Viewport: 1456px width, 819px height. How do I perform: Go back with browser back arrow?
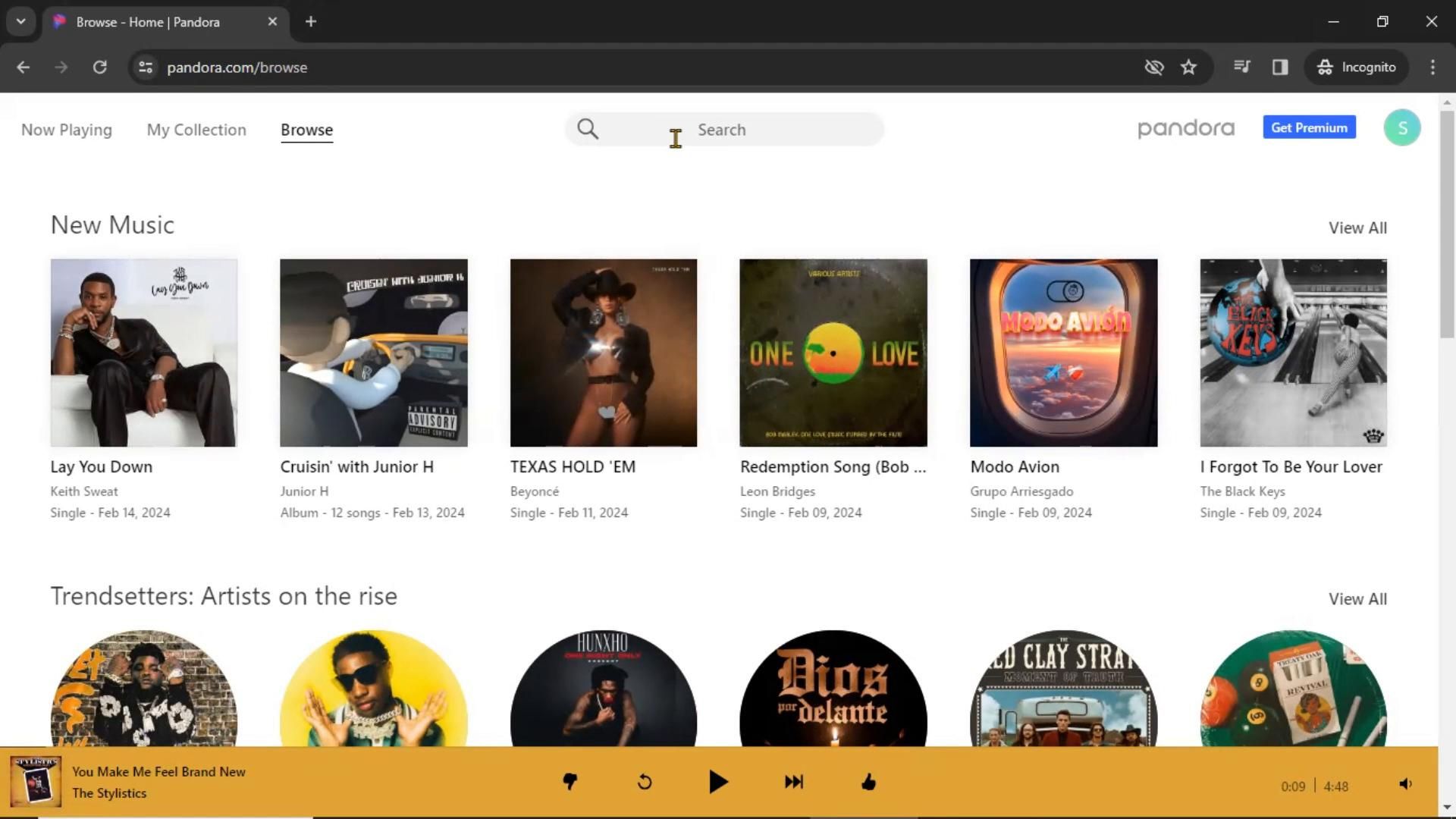click(24, 67)
